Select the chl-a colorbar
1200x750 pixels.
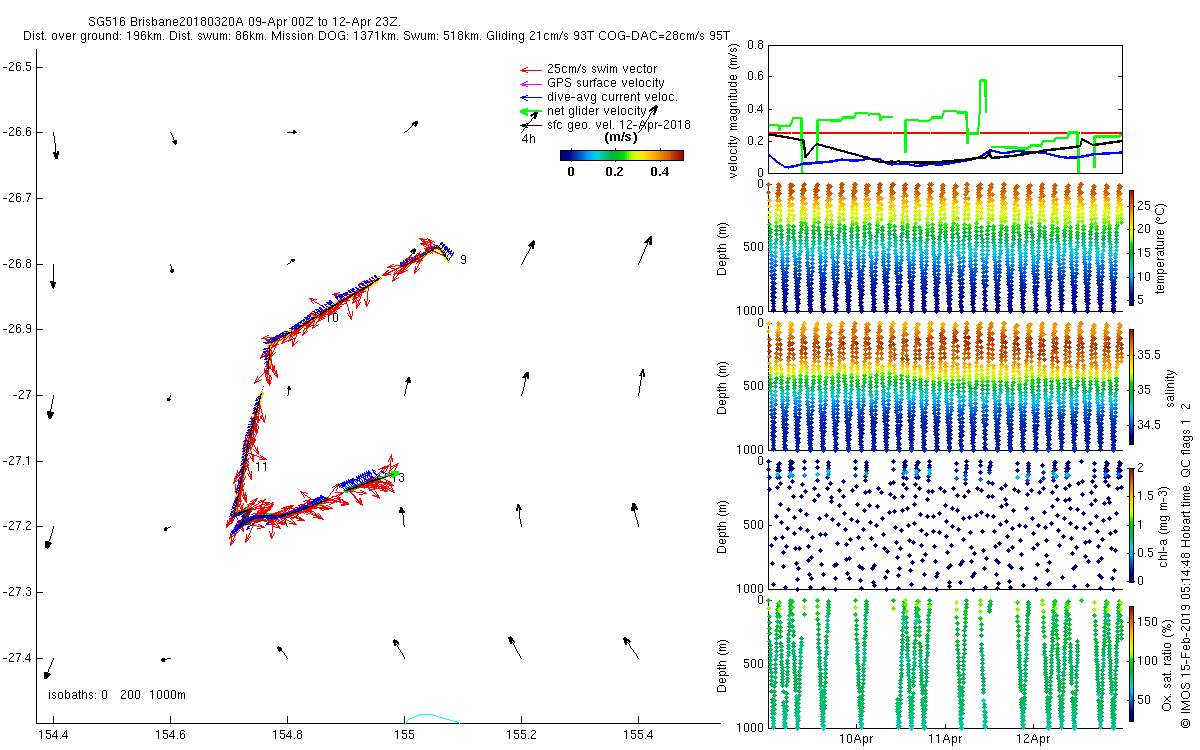[x=1133, y=524]
